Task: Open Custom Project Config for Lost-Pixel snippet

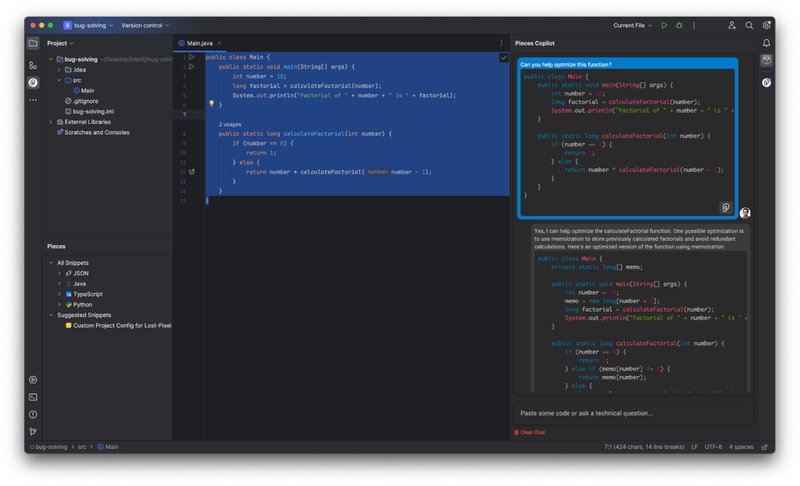Action: [x=118, y=325]
